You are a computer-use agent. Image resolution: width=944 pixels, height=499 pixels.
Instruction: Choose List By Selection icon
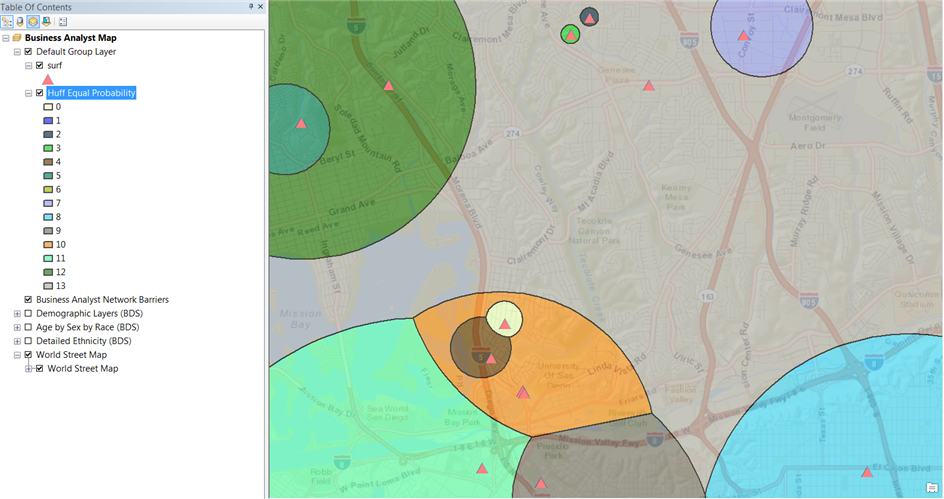click(46, 21)
